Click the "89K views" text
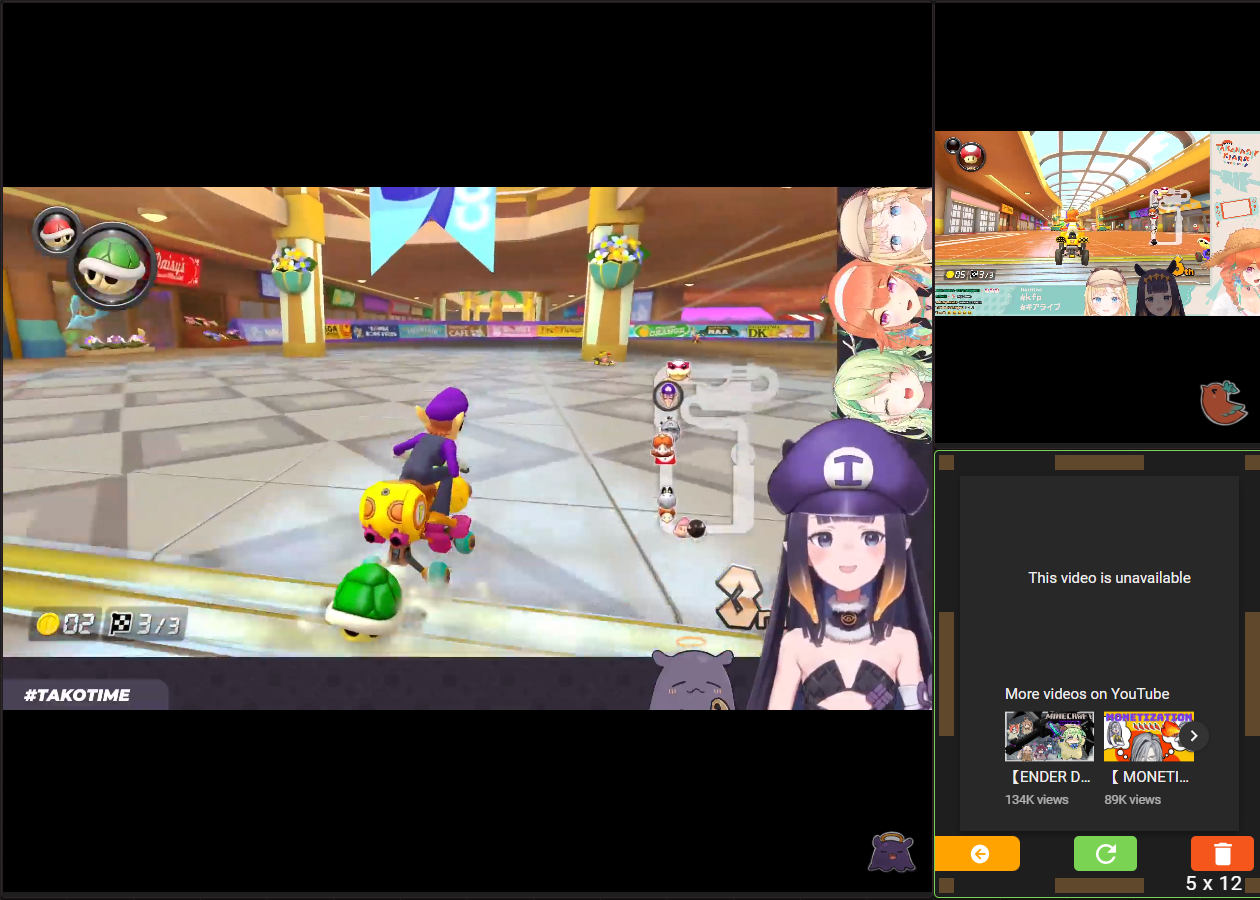1260x900 pixels. pyautogui.click(x=1132, y=800)
